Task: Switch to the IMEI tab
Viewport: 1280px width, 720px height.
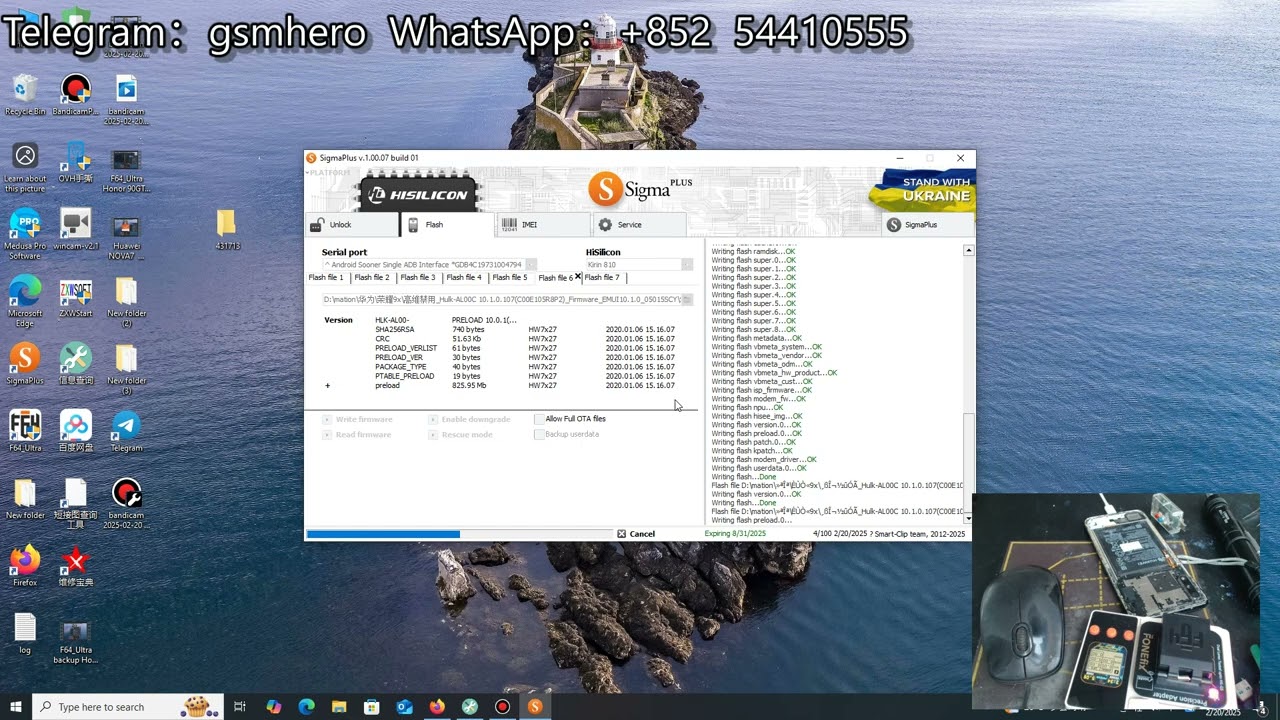Action: tap(544, 225)
